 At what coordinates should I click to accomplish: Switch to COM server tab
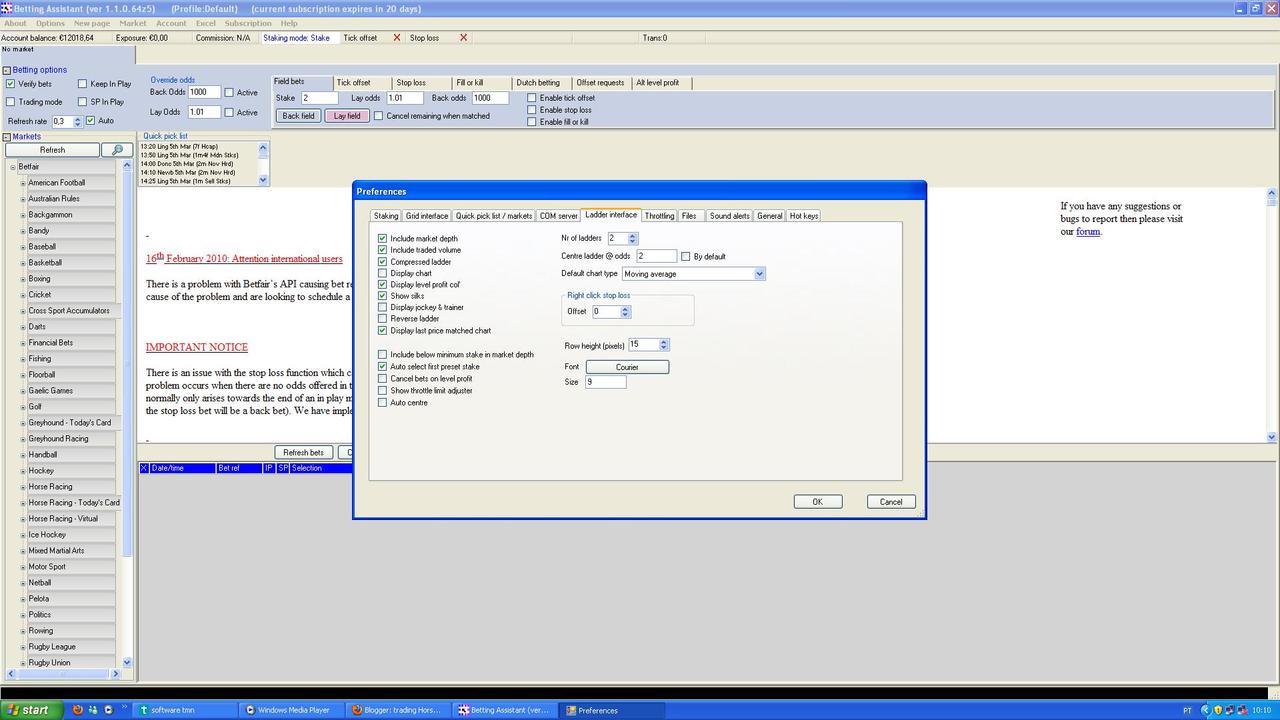click(559, 216)
